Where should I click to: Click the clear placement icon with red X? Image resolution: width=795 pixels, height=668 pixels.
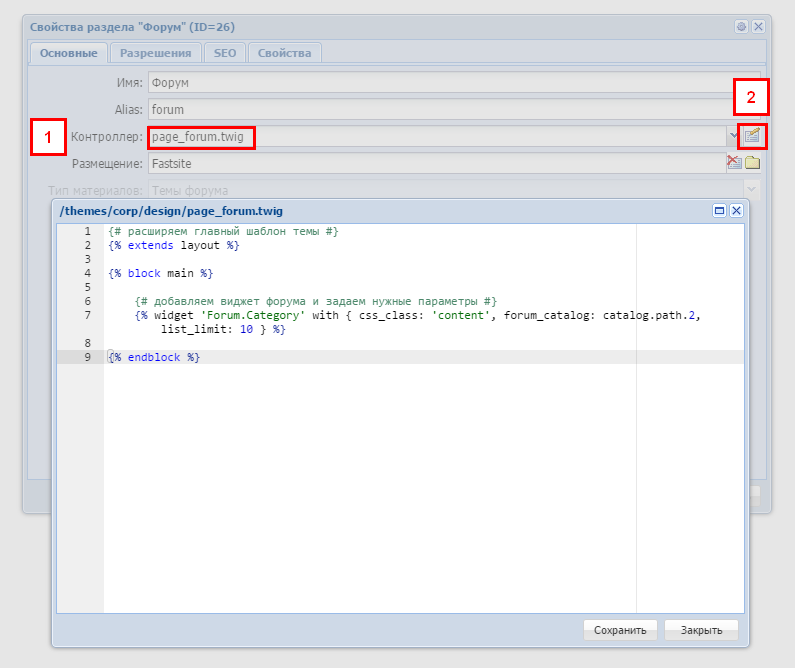[734, 162]
